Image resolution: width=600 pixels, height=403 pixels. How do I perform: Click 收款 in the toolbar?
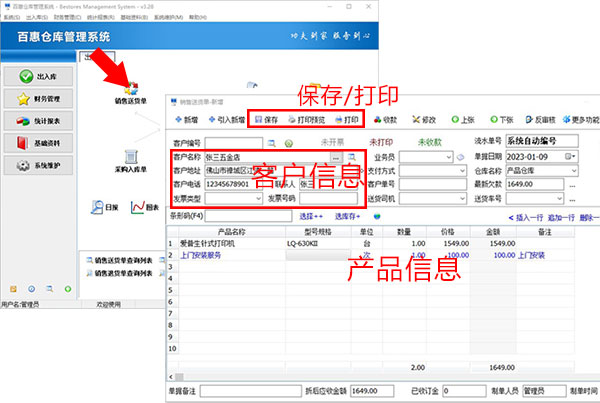point(385,120)
